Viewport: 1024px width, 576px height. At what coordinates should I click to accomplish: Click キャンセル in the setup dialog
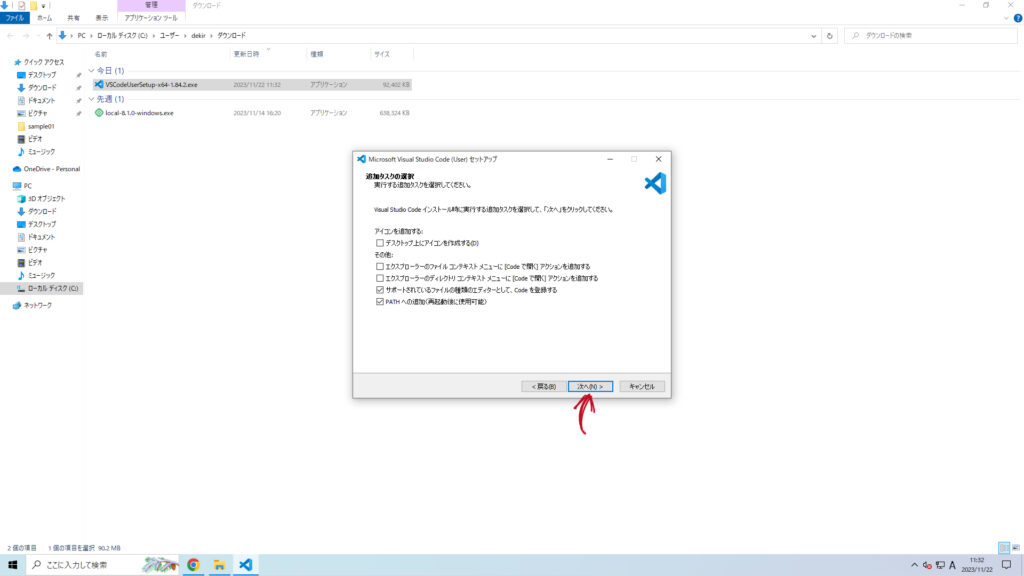642,387
